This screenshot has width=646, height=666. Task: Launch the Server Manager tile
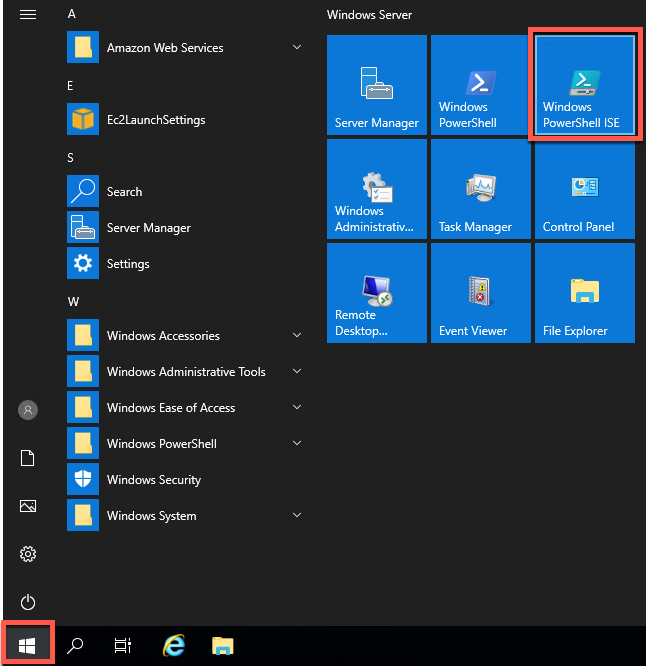[377, 85]
